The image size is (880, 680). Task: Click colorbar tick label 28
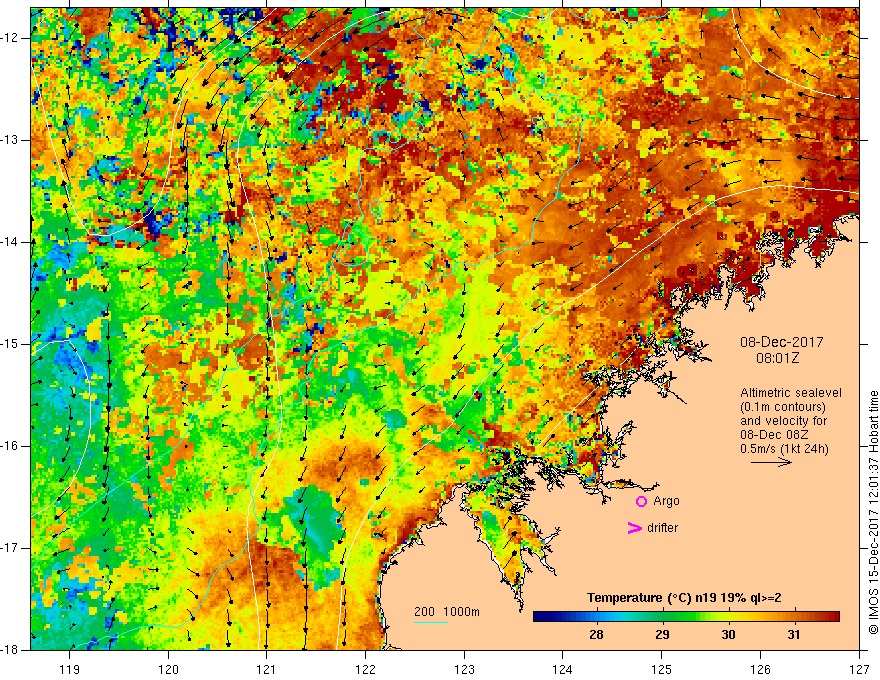point(597,635)
